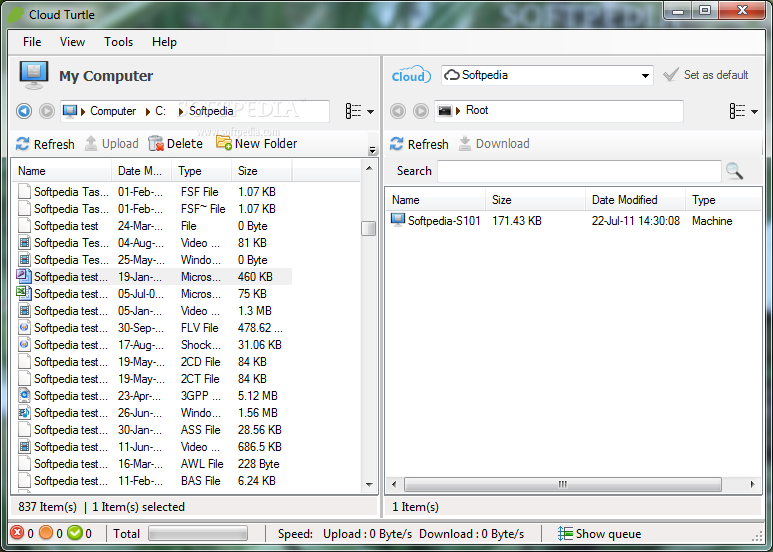Click the Excel icon of 75 KB file
The width and height of the screenshot is (773, 552).
coord(24,293)
